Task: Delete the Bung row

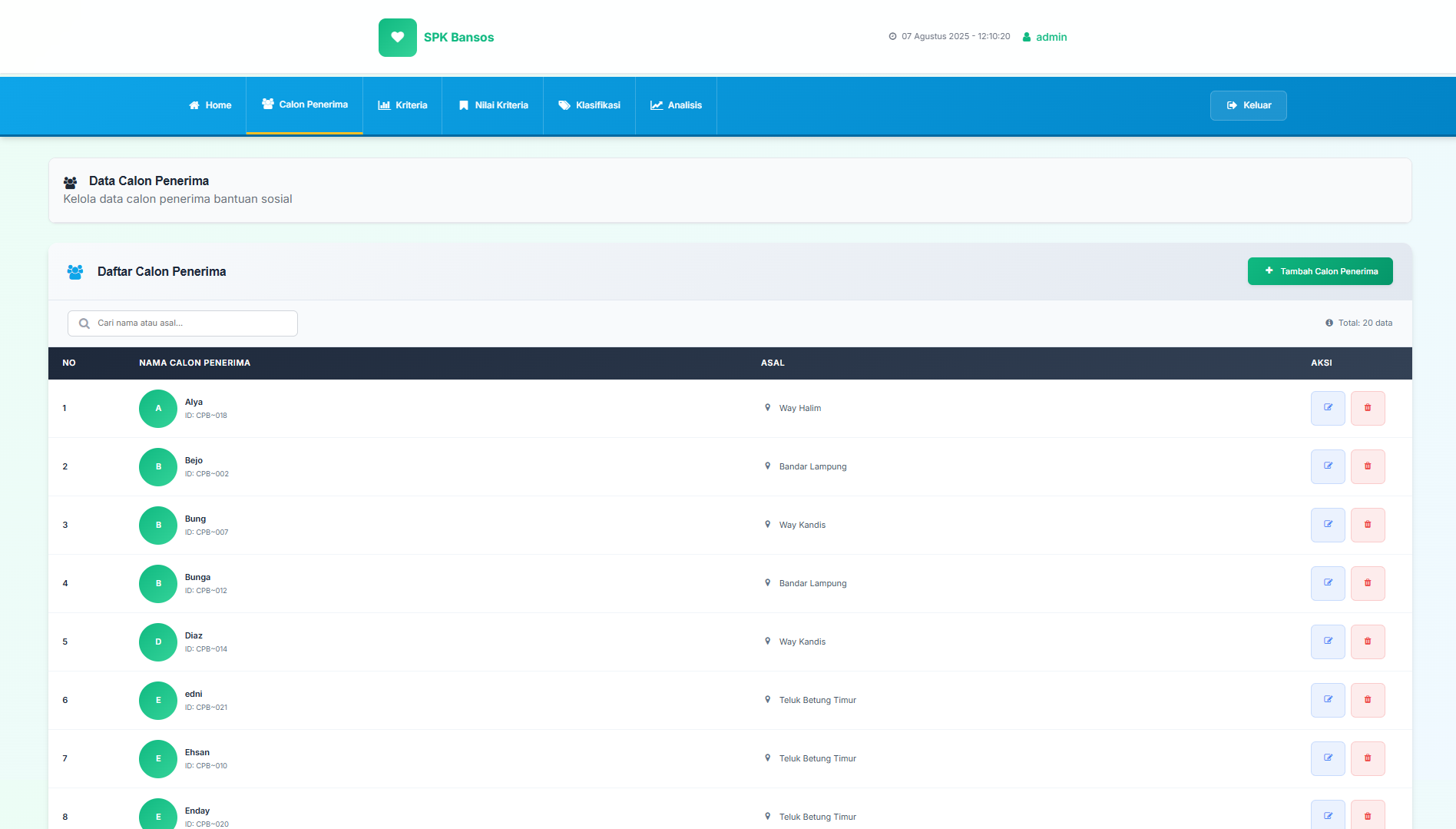Action: 1368,525
